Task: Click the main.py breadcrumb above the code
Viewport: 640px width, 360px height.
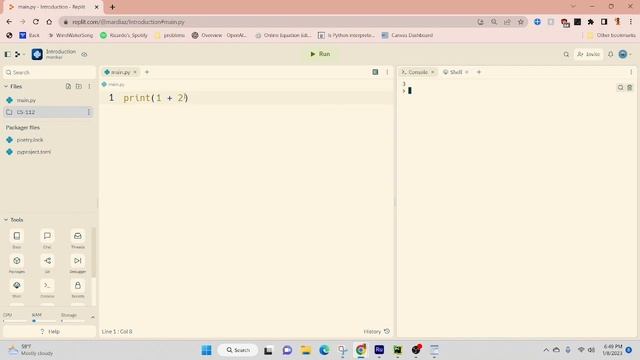Action: [x=113, y=84]
